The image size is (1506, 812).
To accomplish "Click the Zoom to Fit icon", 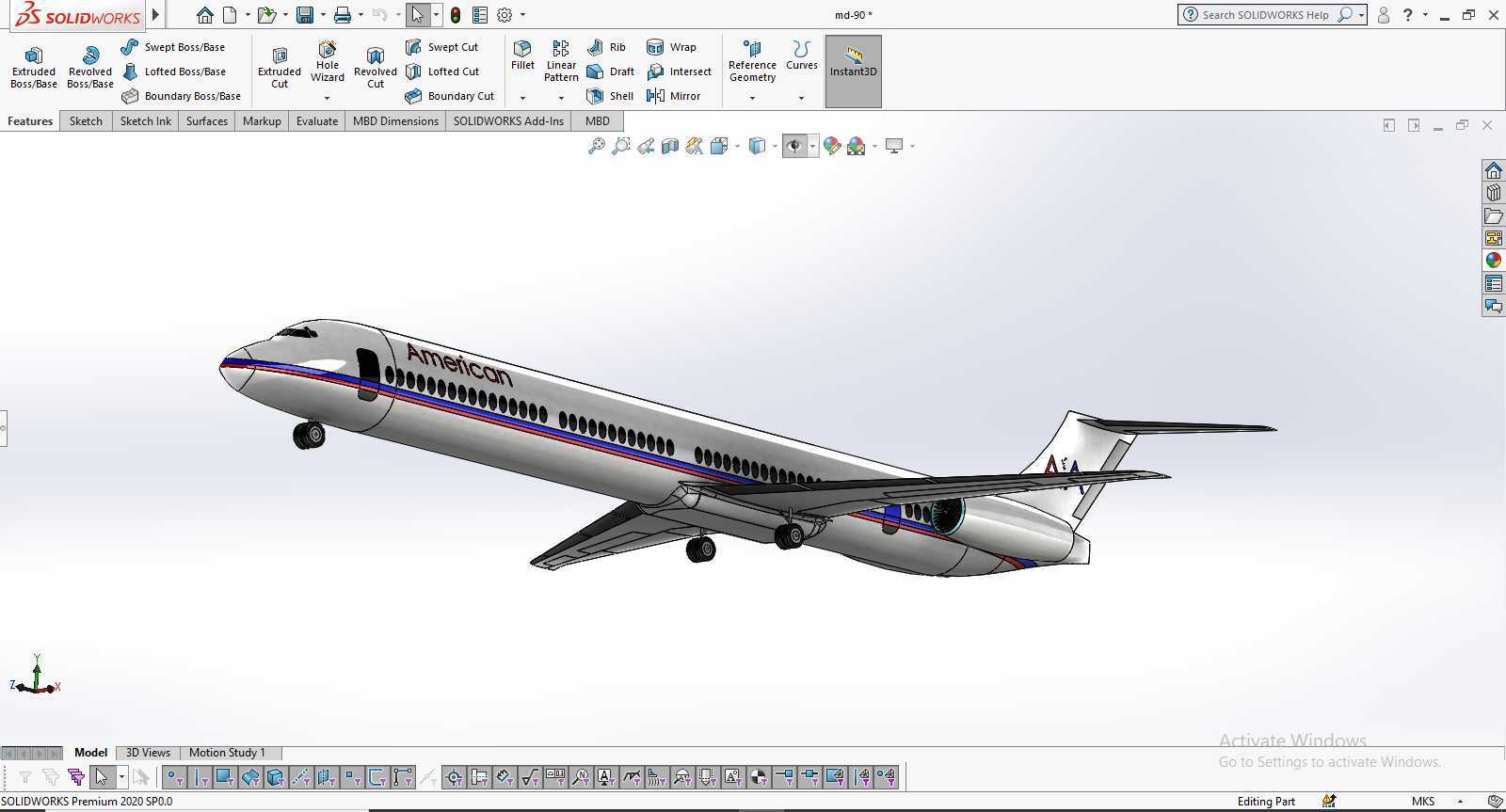I will click(x=597, y=146).
